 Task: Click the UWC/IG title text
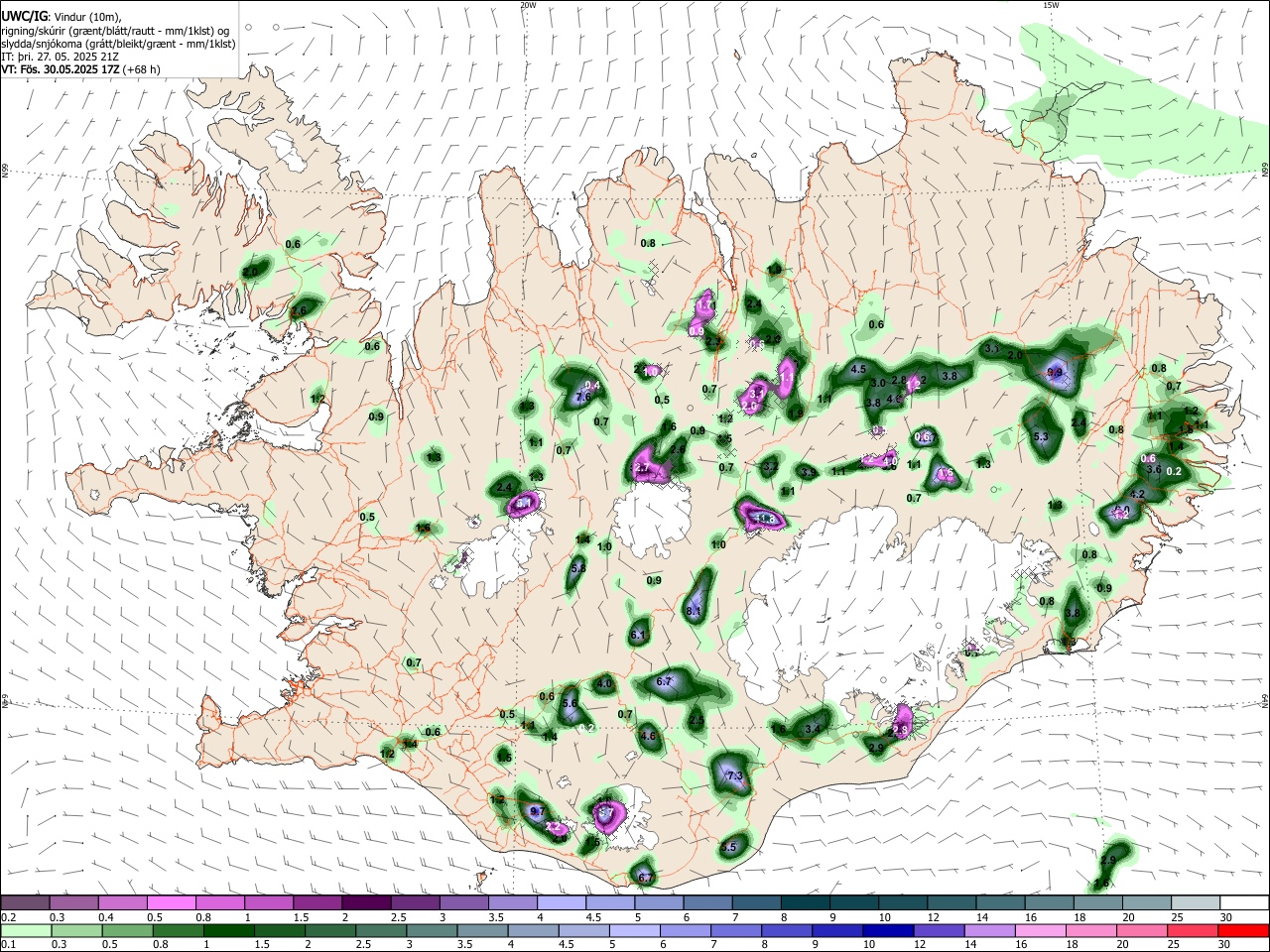(24, 17)
